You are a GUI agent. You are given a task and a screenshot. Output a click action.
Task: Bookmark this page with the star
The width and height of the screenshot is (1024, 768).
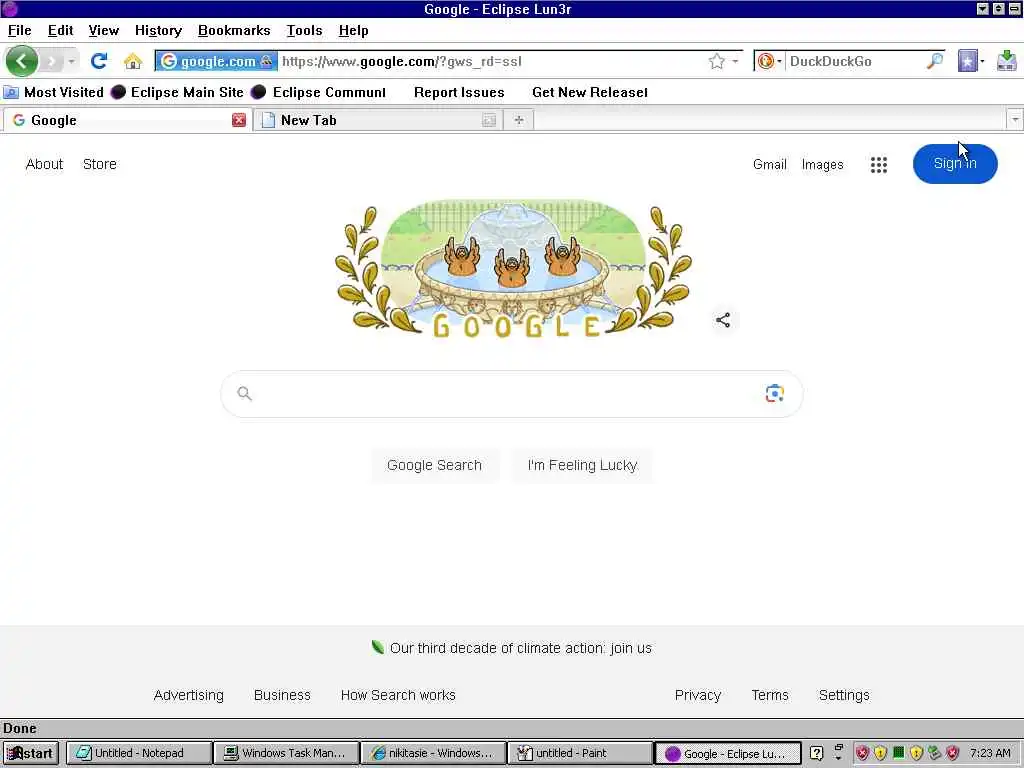tap(716, 61)
